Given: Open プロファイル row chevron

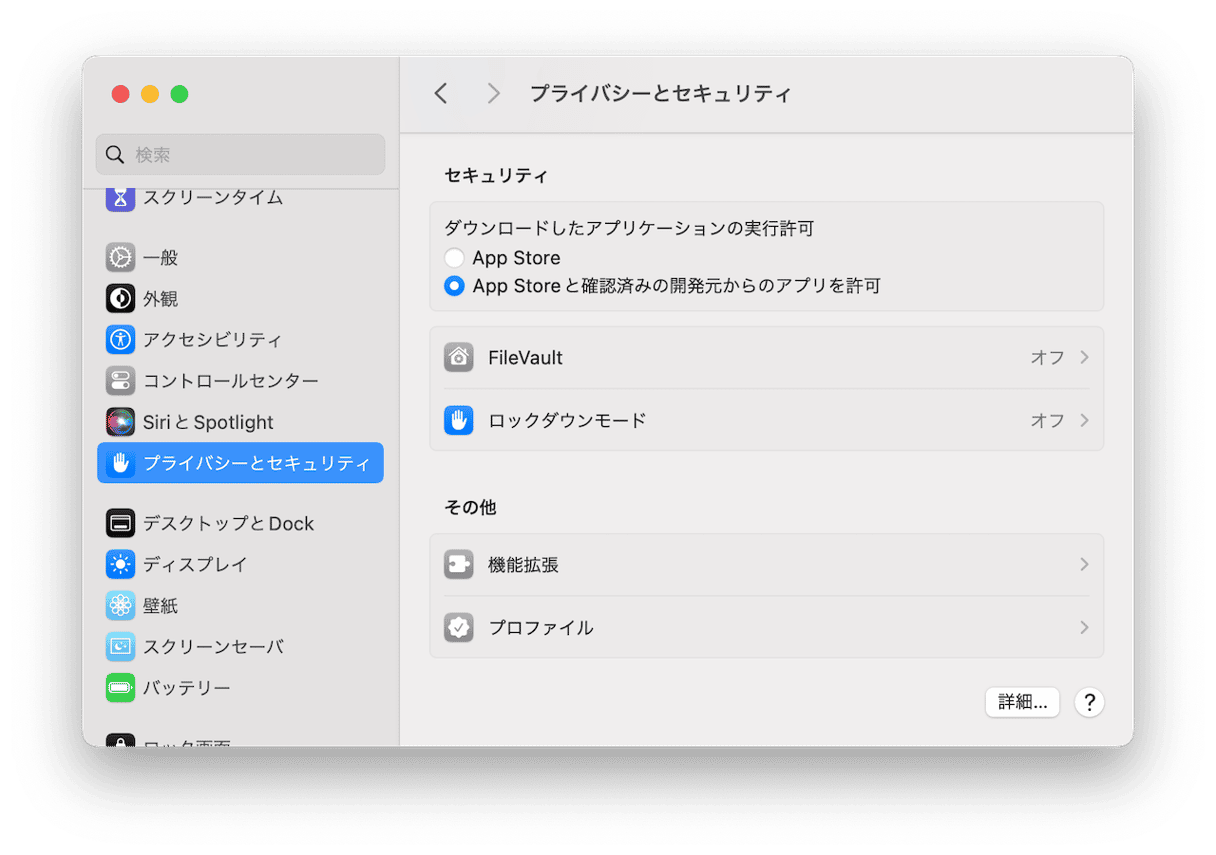Looking at the screenshot, I should [x=1084, y=628].
